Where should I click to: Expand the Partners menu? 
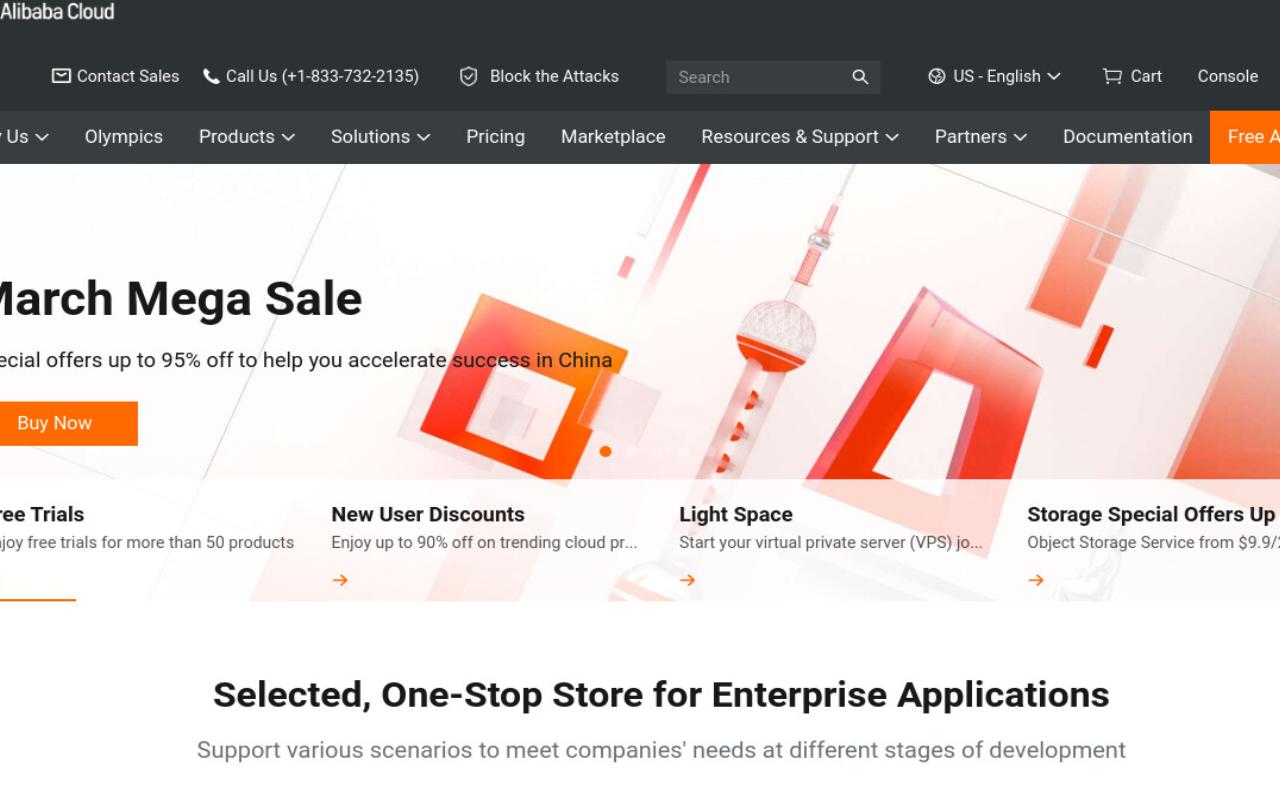click(x=980, y=137)
